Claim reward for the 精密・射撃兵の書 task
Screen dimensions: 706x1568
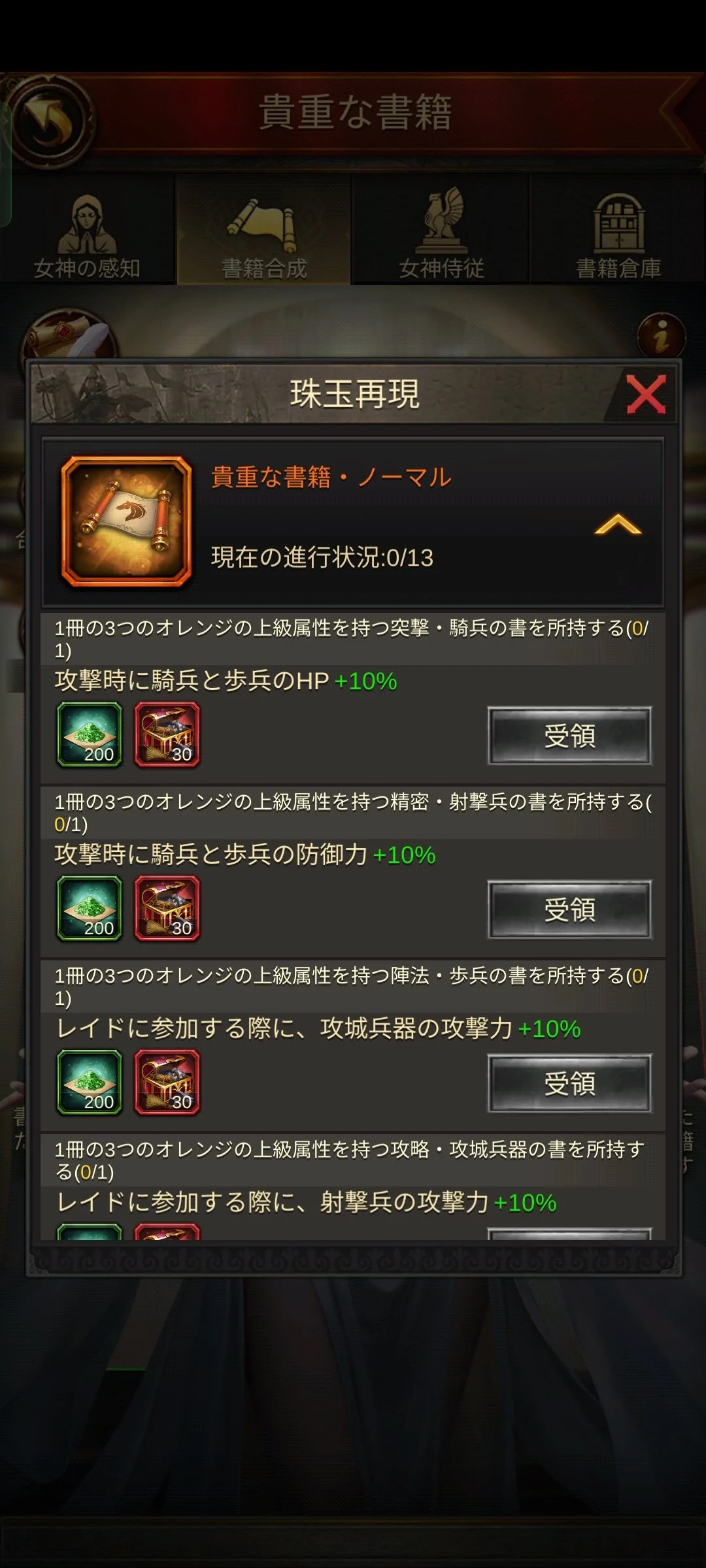pyautogui.click(x=569, y=909)
